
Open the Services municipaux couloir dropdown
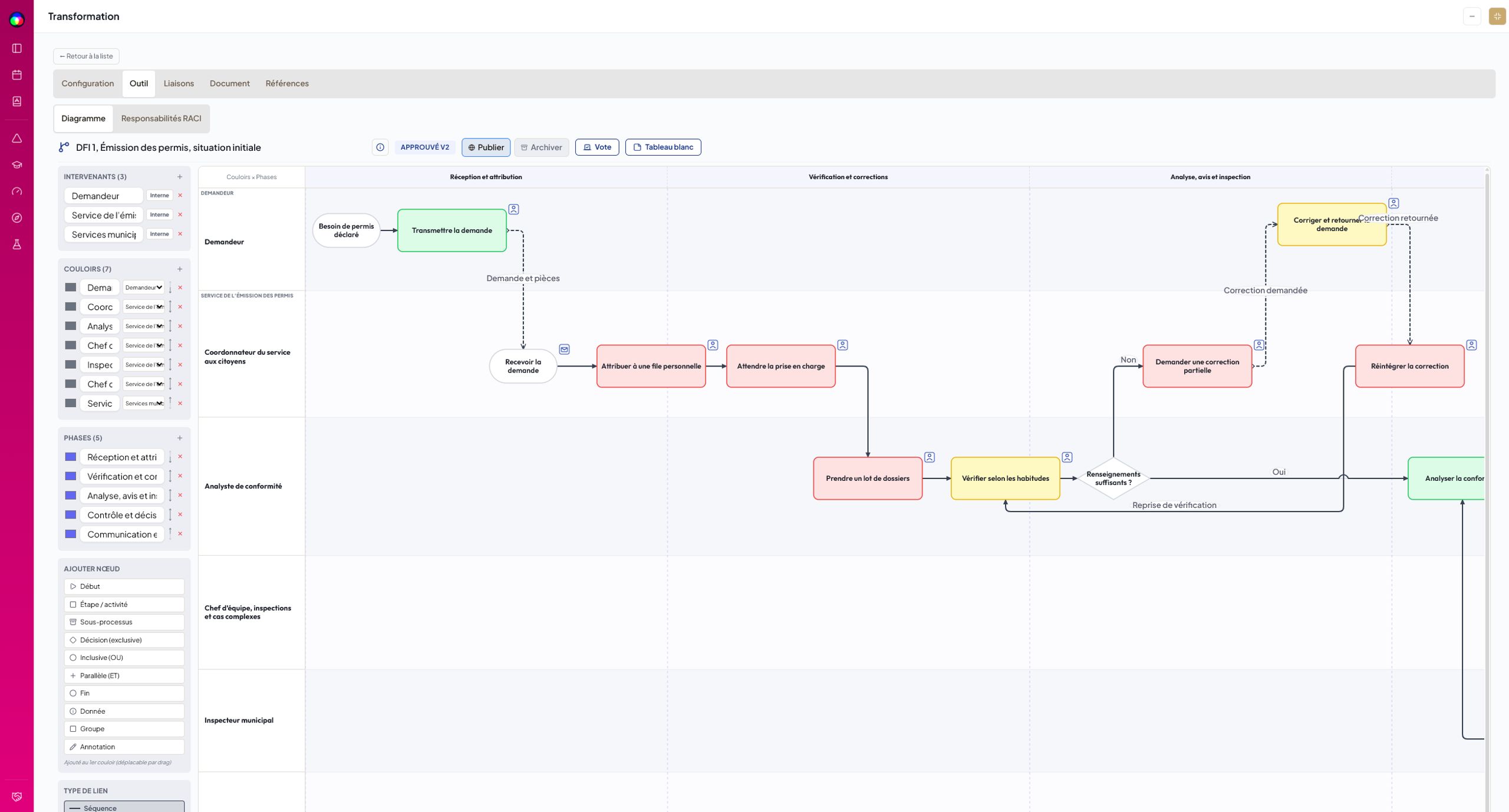click(x=144, y=404)
